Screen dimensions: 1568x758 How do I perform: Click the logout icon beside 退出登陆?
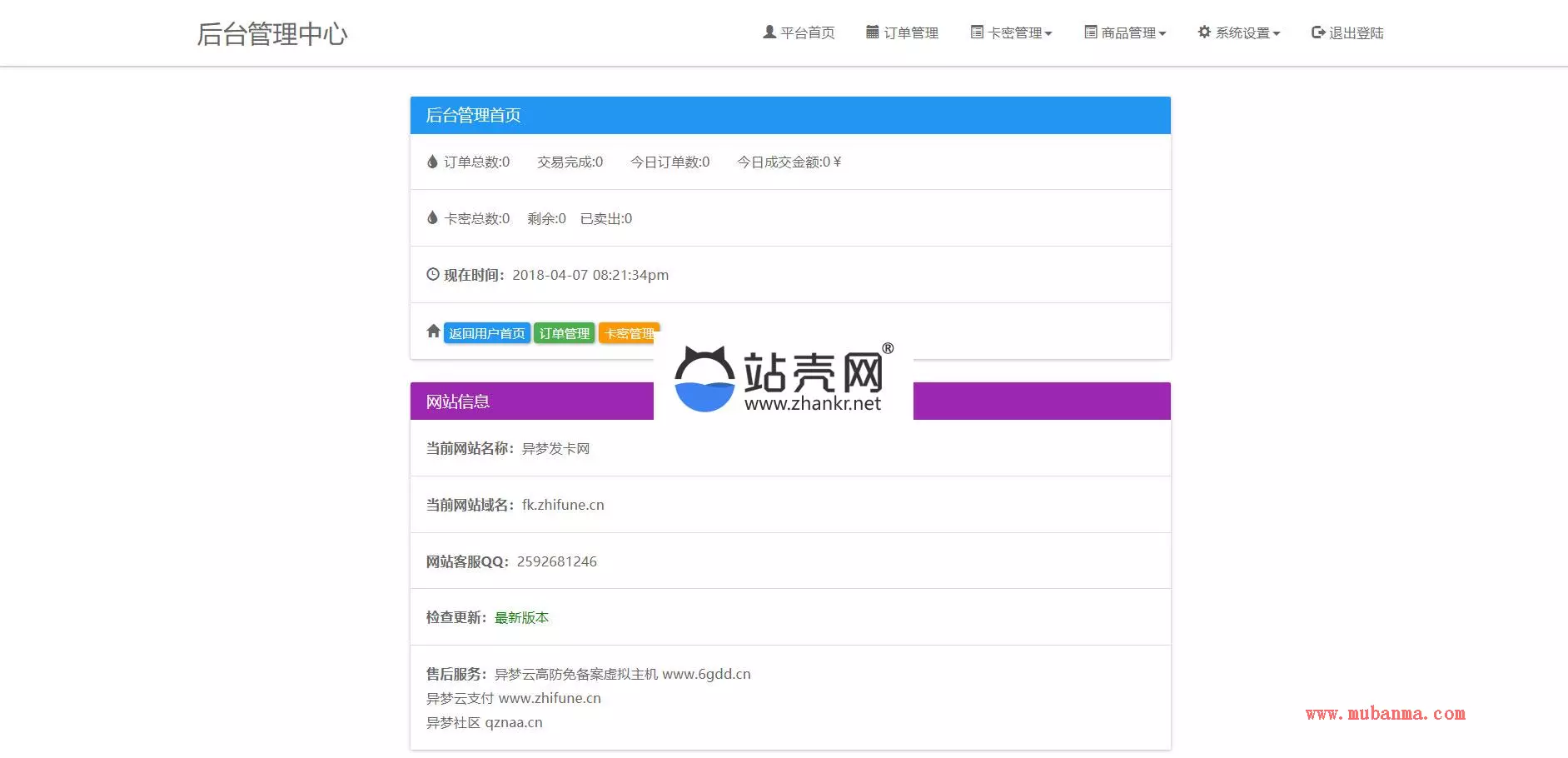[1317, 32]
